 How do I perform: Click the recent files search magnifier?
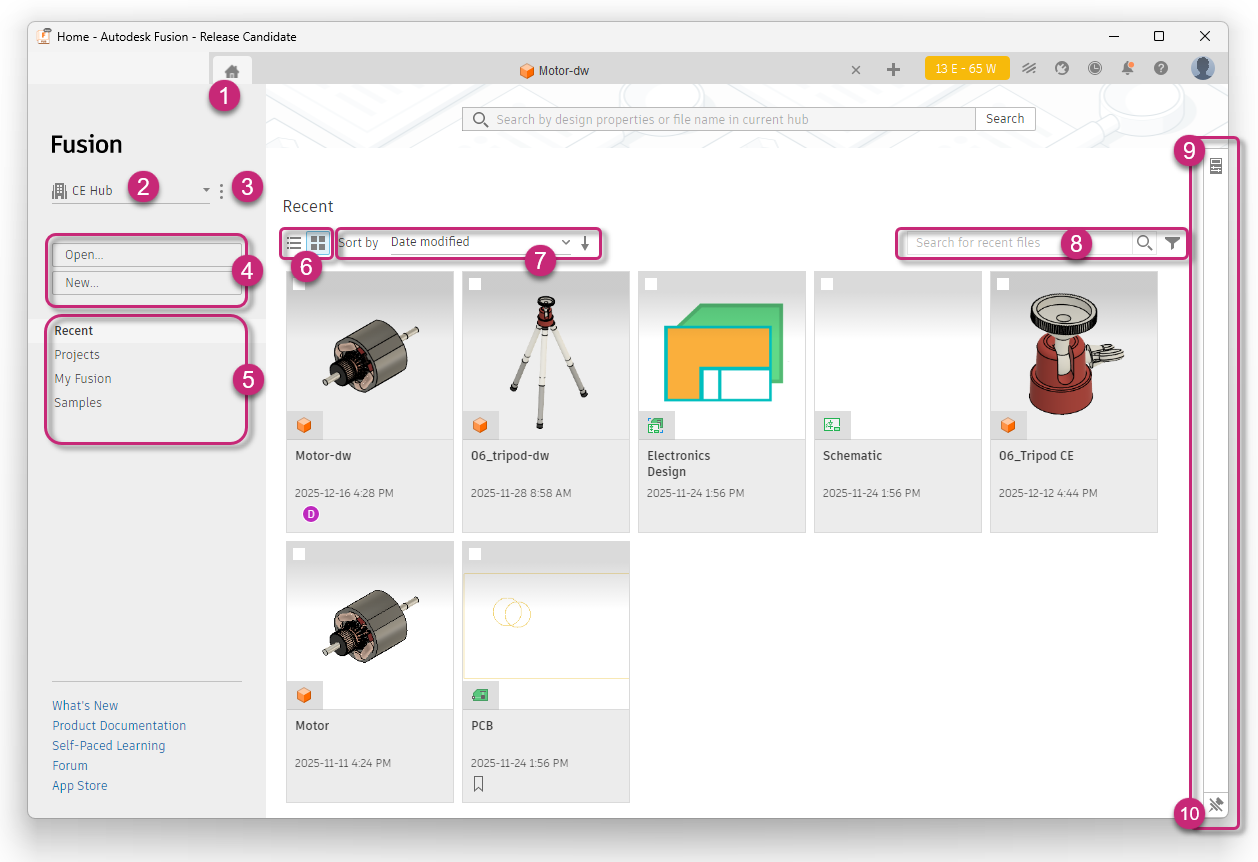pos(1145,242)
